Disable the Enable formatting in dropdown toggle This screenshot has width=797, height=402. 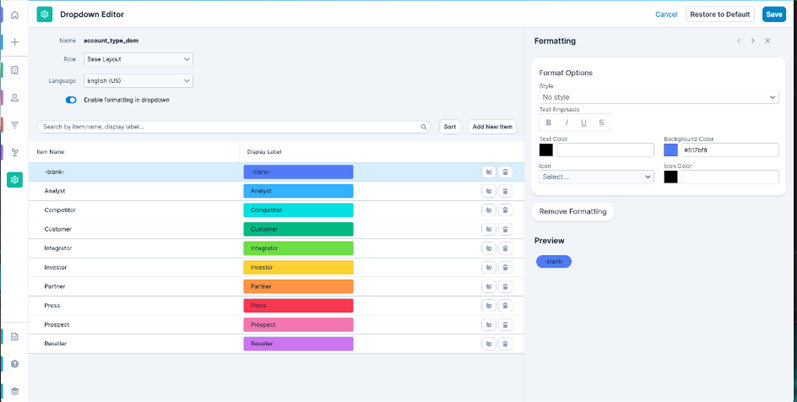(71, 100)
